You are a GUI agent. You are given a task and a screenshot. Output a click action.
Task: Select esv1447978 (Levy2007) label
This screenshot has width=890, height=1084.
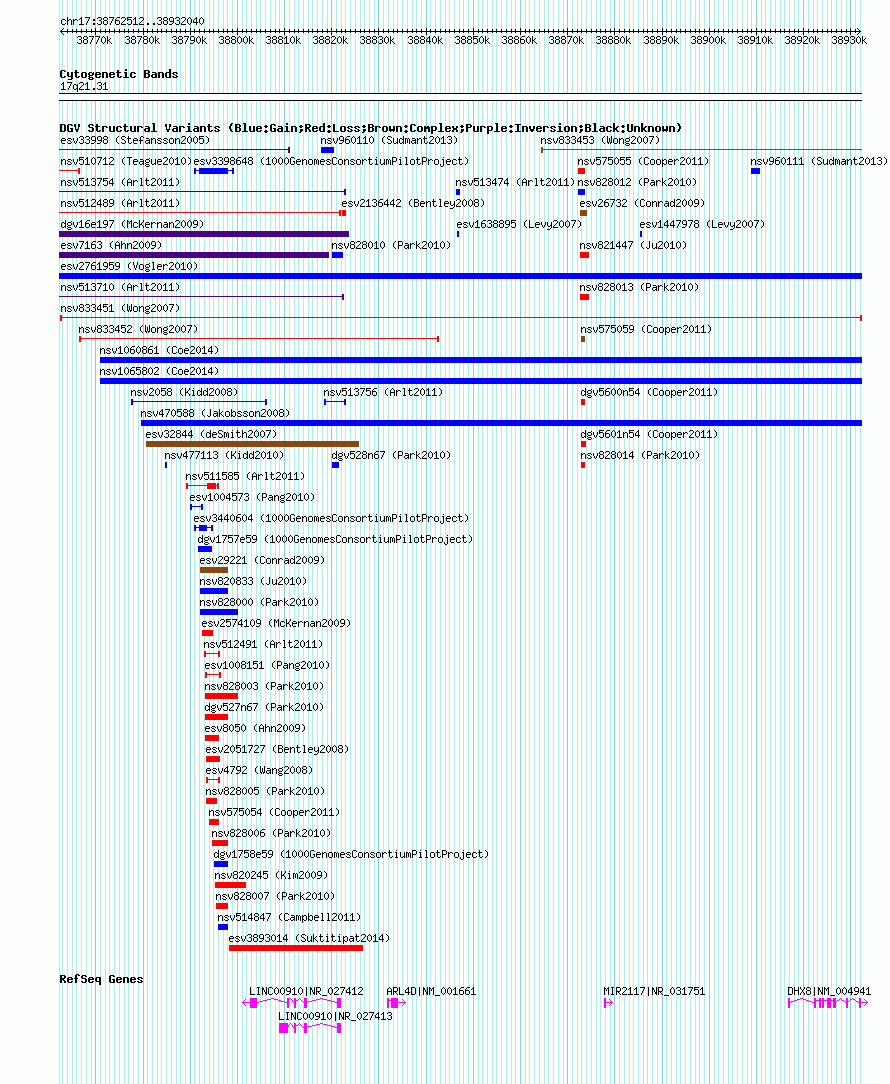click(702, 224)
